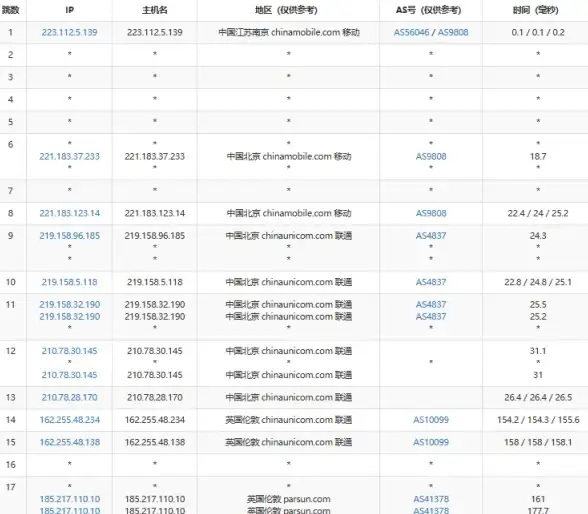
Task: Click the 时间 (毫秒) column header
Action: (536, 10)
